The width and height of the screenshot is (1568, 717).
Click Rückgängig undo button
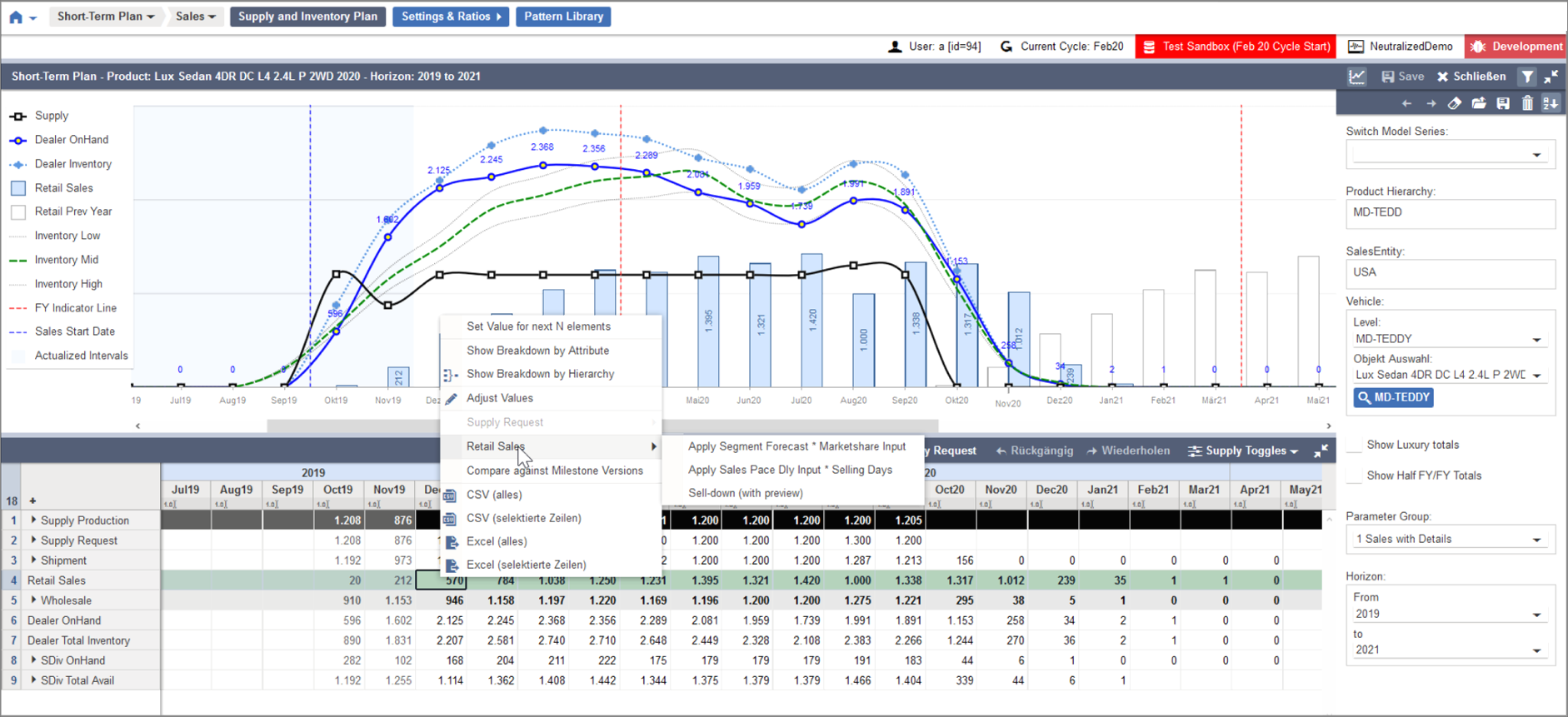coord(1035,451)
